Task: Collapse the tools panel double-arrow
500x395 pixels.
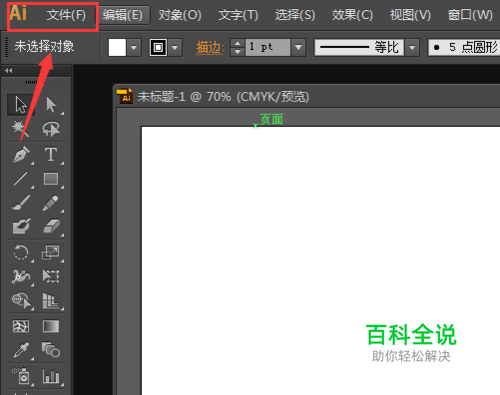Action: [9, 70]
